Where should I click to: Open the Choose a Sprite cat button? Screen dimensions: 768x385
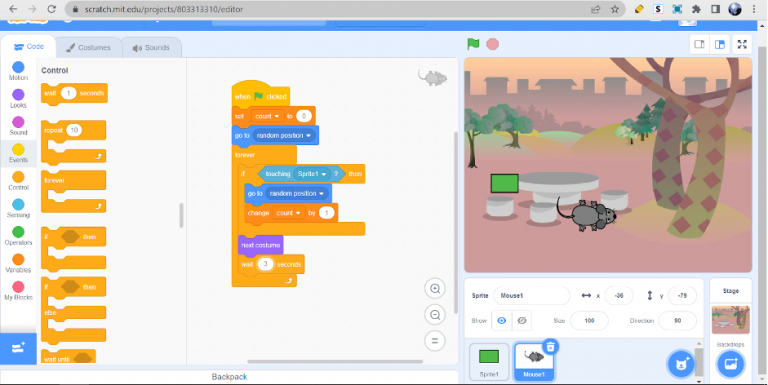(x=681, y=364)
